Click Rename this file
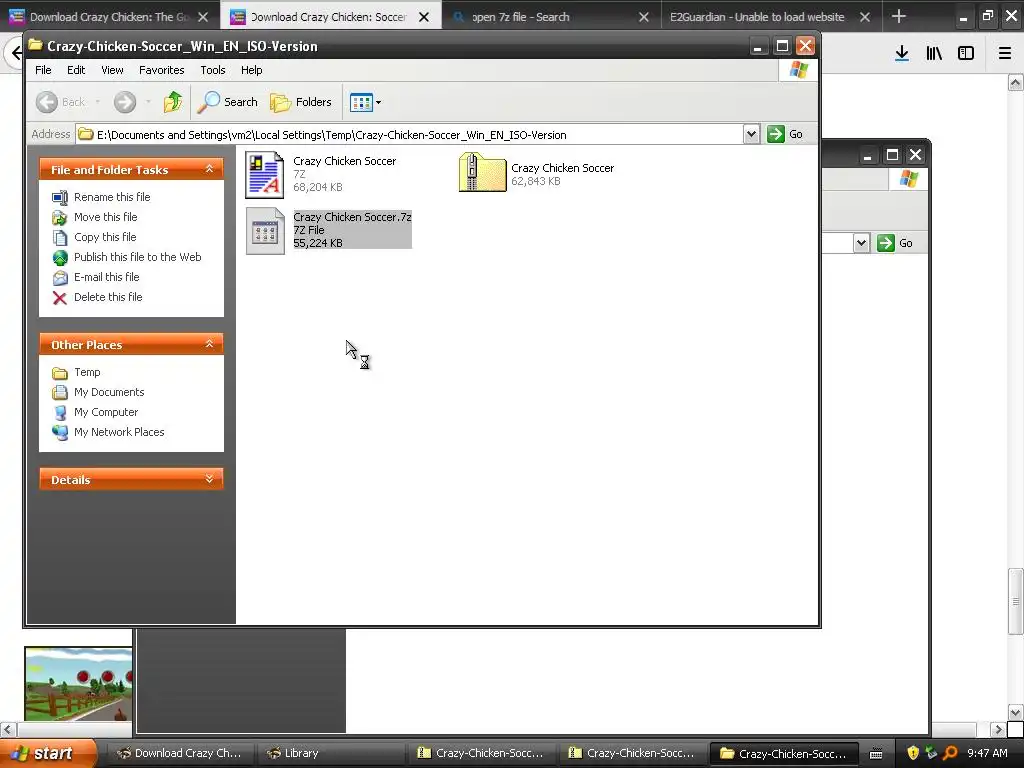This screenshot has height=768, width=1024. click(102, 197)
